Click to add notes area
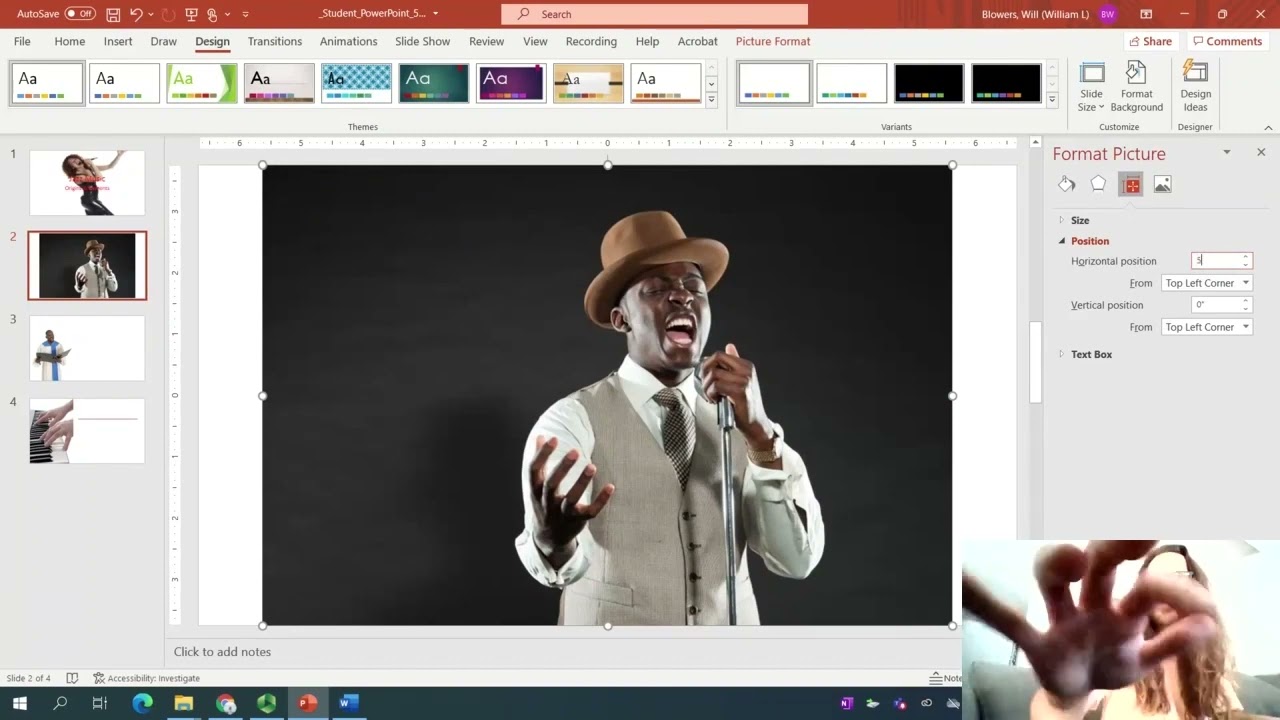The height and width of the screenshot is (720, 1280). pyautogui.click(x=222, y=652)
